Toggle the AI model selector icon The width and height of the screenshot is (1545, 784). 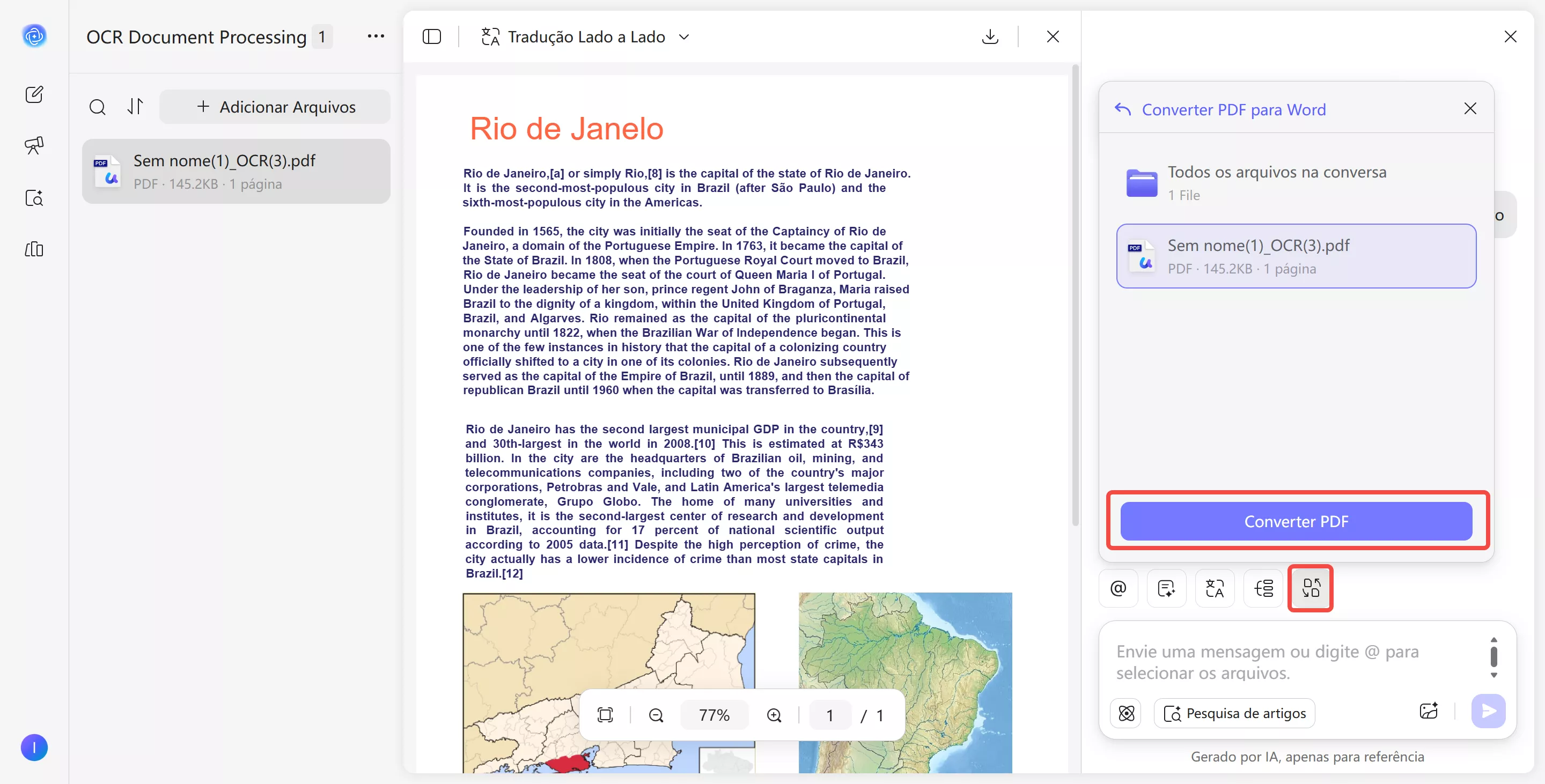pos(1127,713)
